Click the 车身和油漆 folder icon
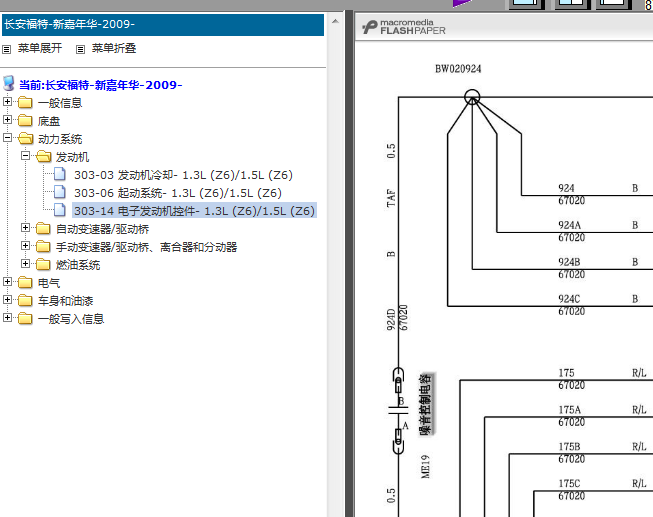 tap(25, 300)
